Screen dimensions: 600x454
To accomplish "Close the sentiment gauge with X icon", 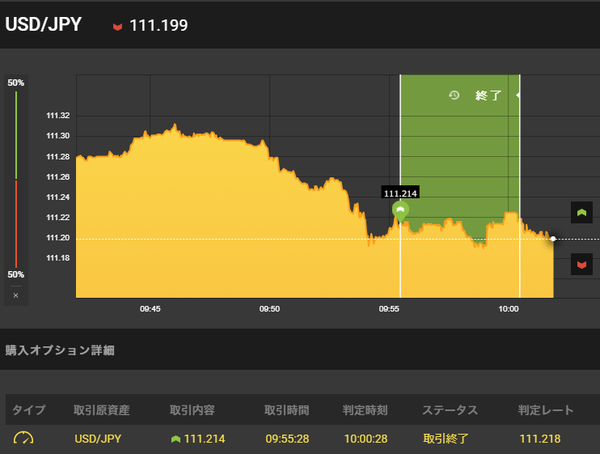I will [16, 296].
